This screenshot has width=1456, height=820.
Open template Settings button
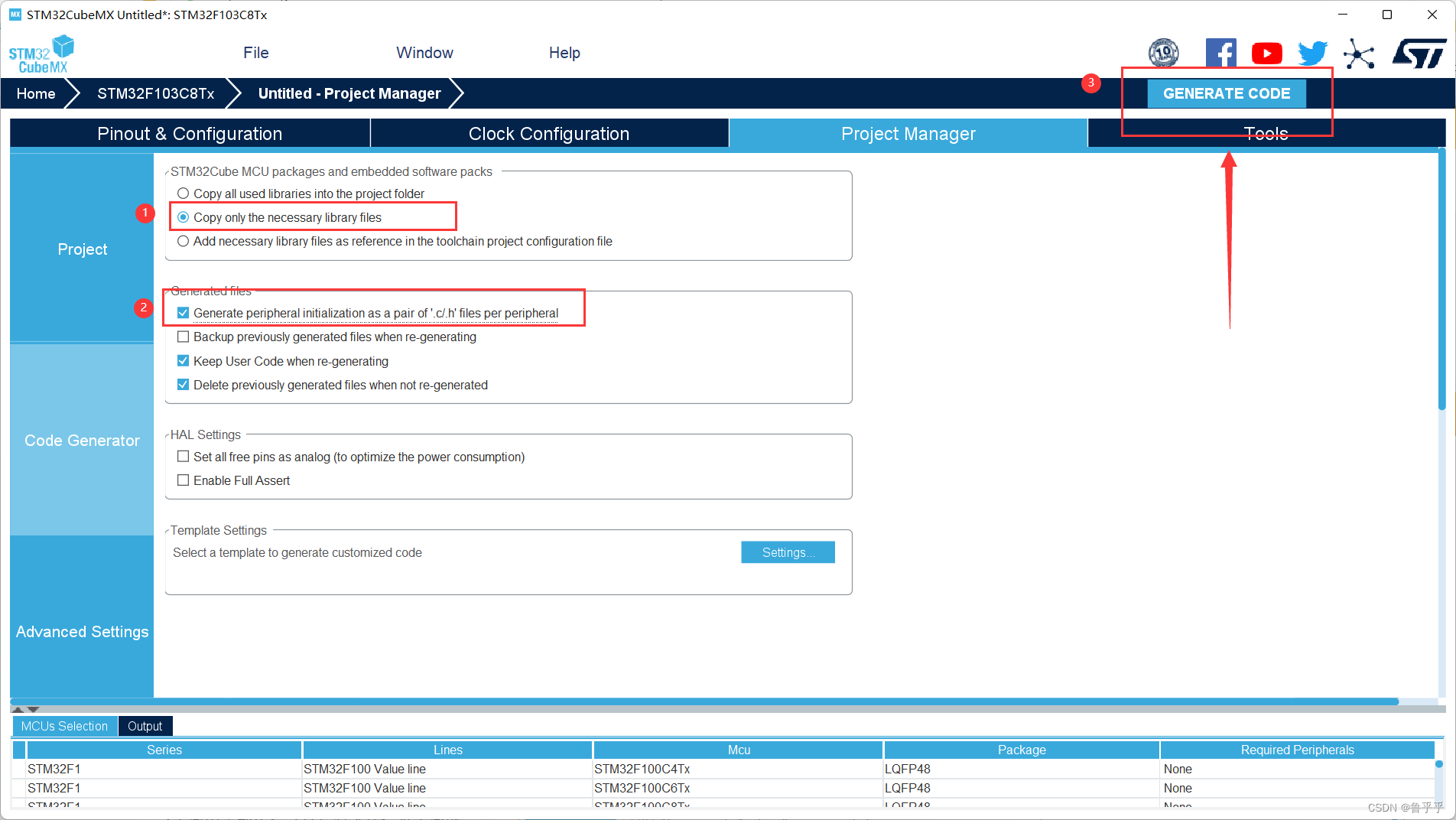pos(788,552)
